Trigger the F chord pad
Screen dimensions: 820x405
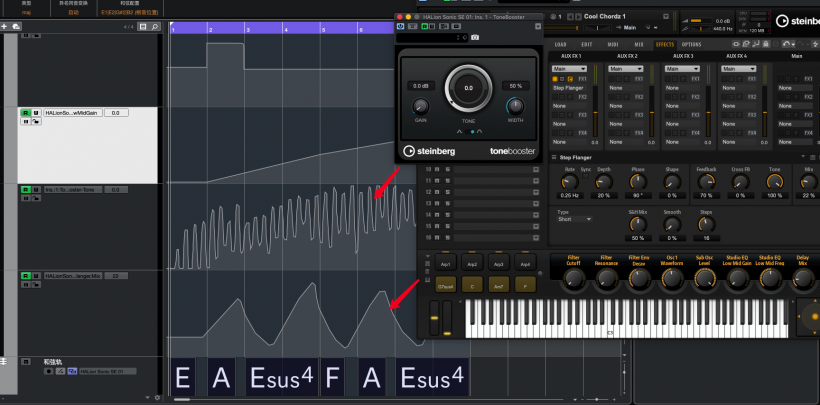[x=525, y=285]
